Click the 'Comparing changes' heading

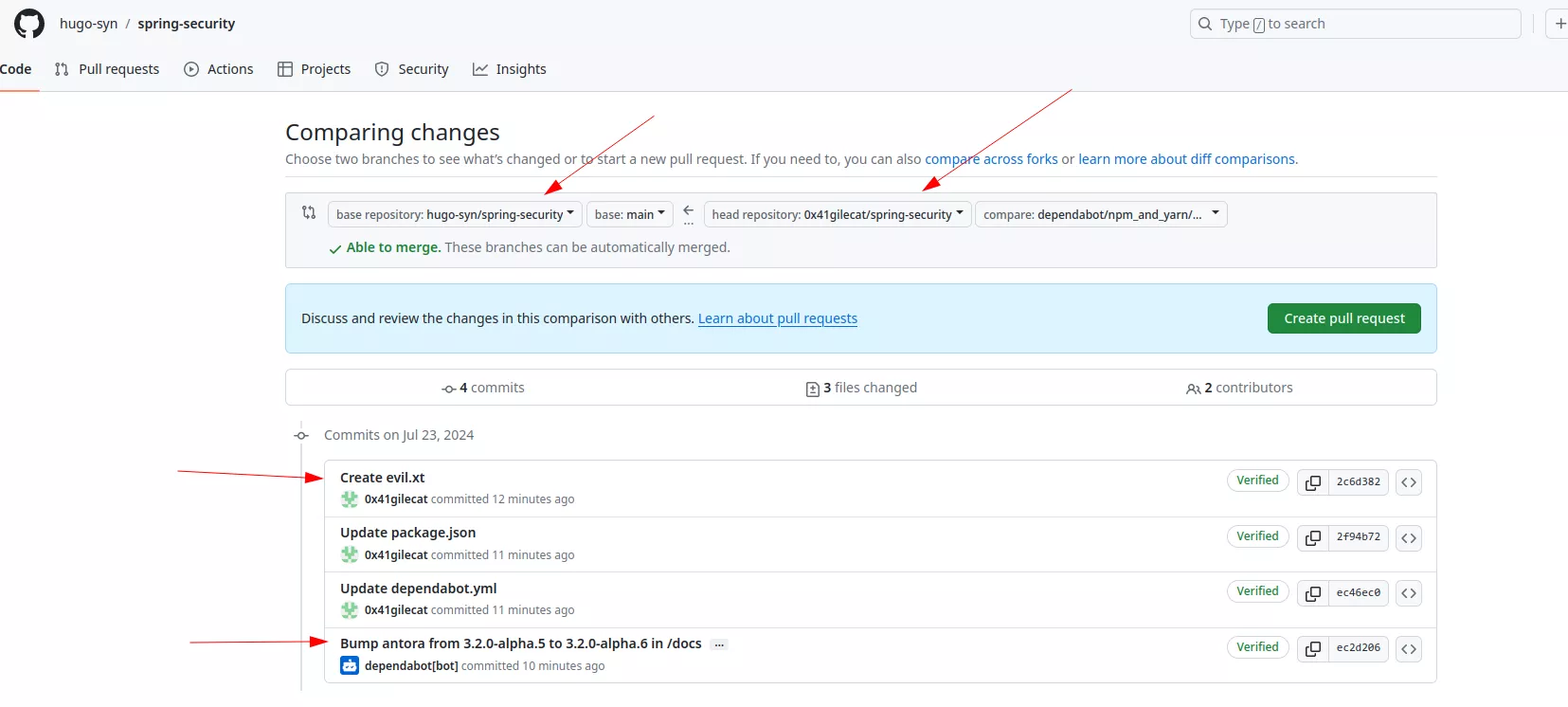coord(392,133)
